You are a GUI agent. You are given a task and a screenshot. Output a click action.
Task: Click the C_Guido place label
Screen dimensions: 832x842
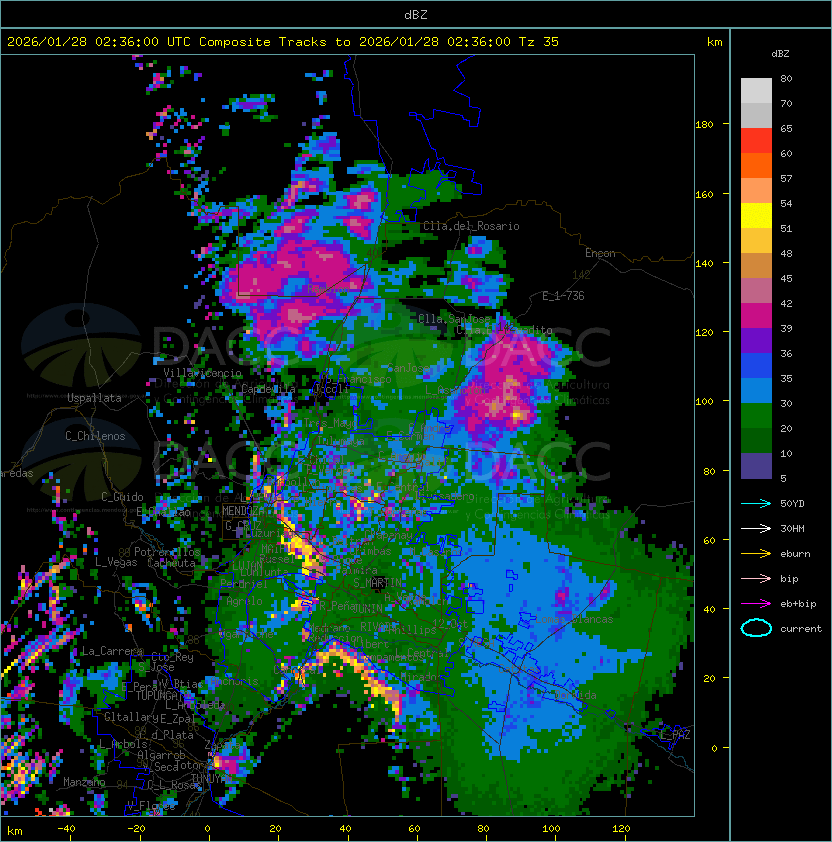[122, 497]
